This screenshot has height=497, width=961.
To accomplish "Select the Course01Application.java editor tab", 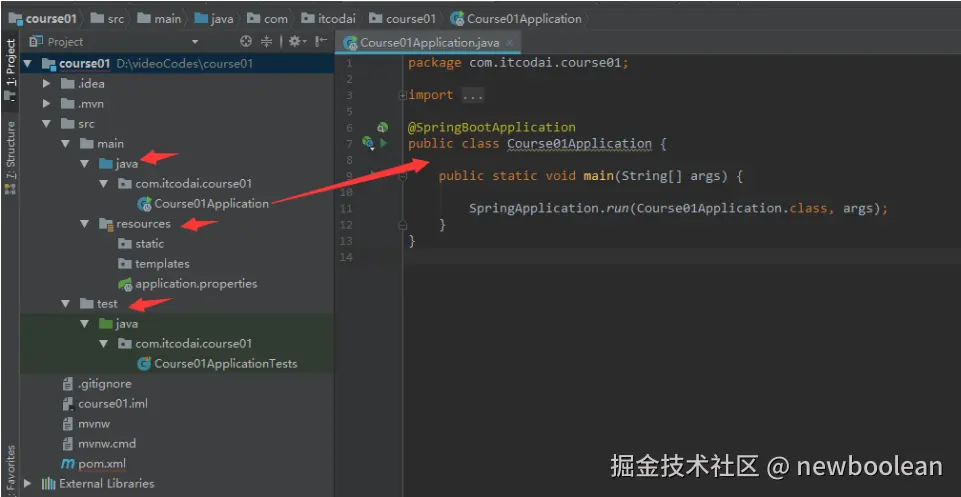I will (428, 43).
